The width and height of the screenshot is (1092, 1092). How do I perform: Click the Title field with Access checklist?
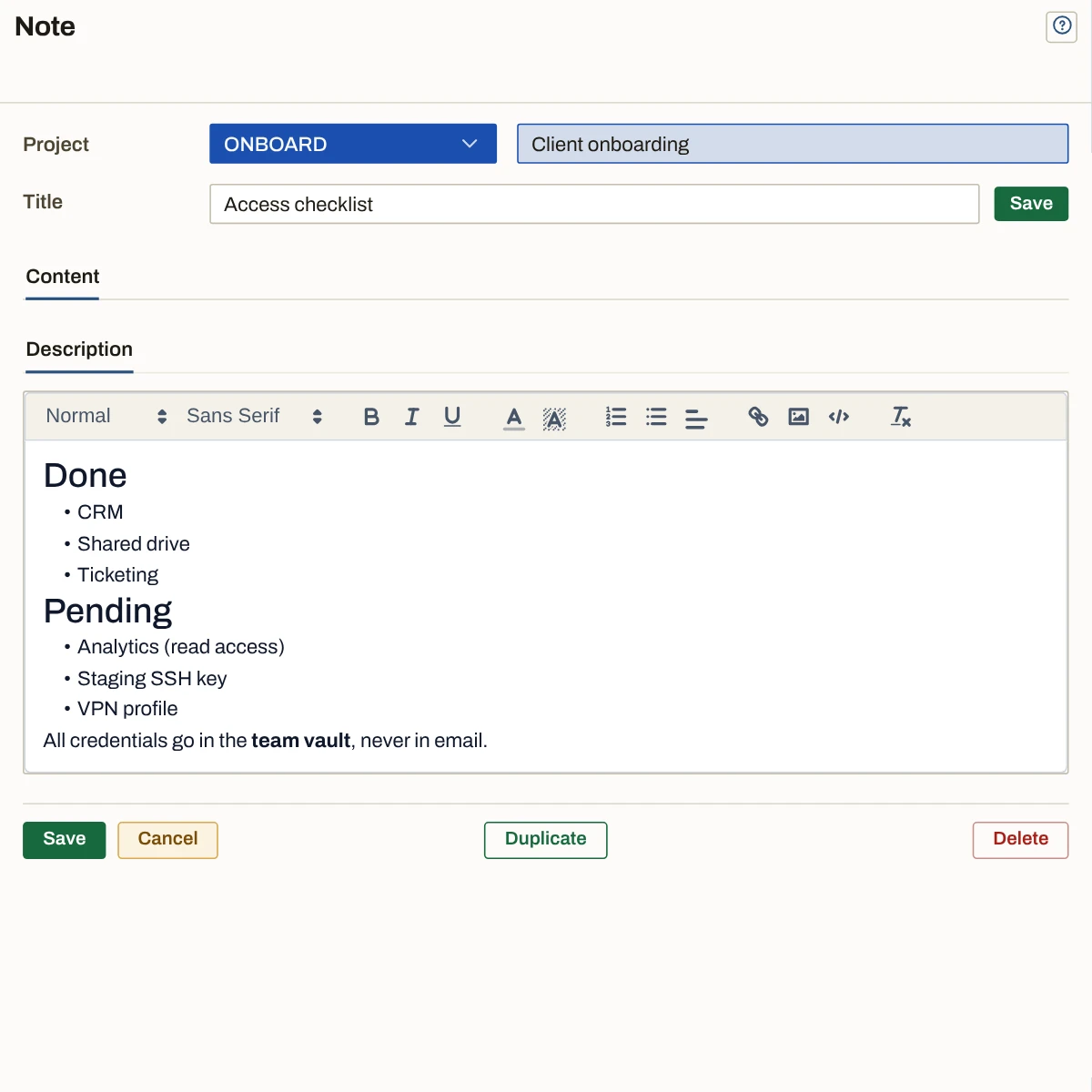(594, 204)
